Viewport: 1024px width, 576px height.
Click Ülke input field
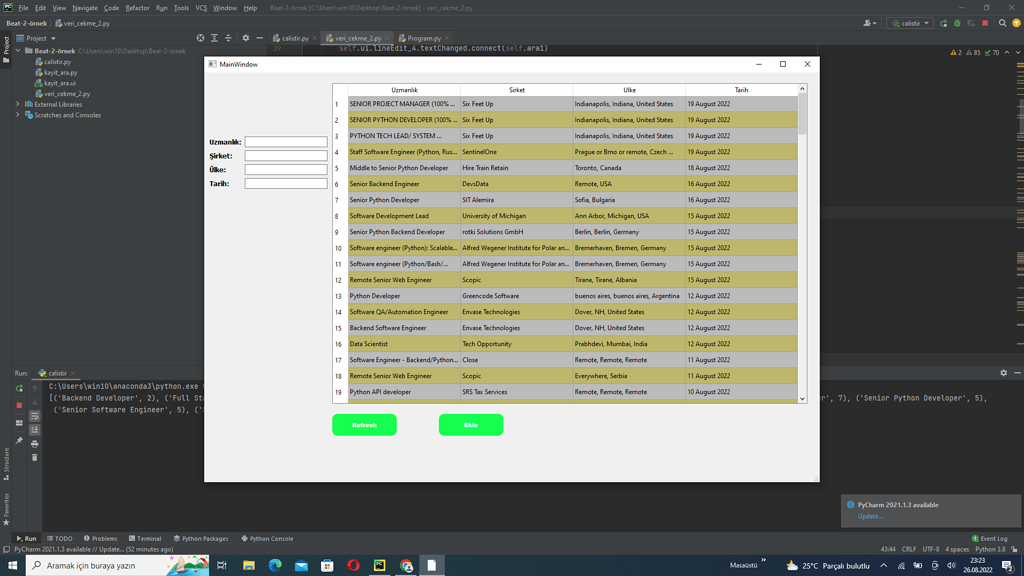286,170
